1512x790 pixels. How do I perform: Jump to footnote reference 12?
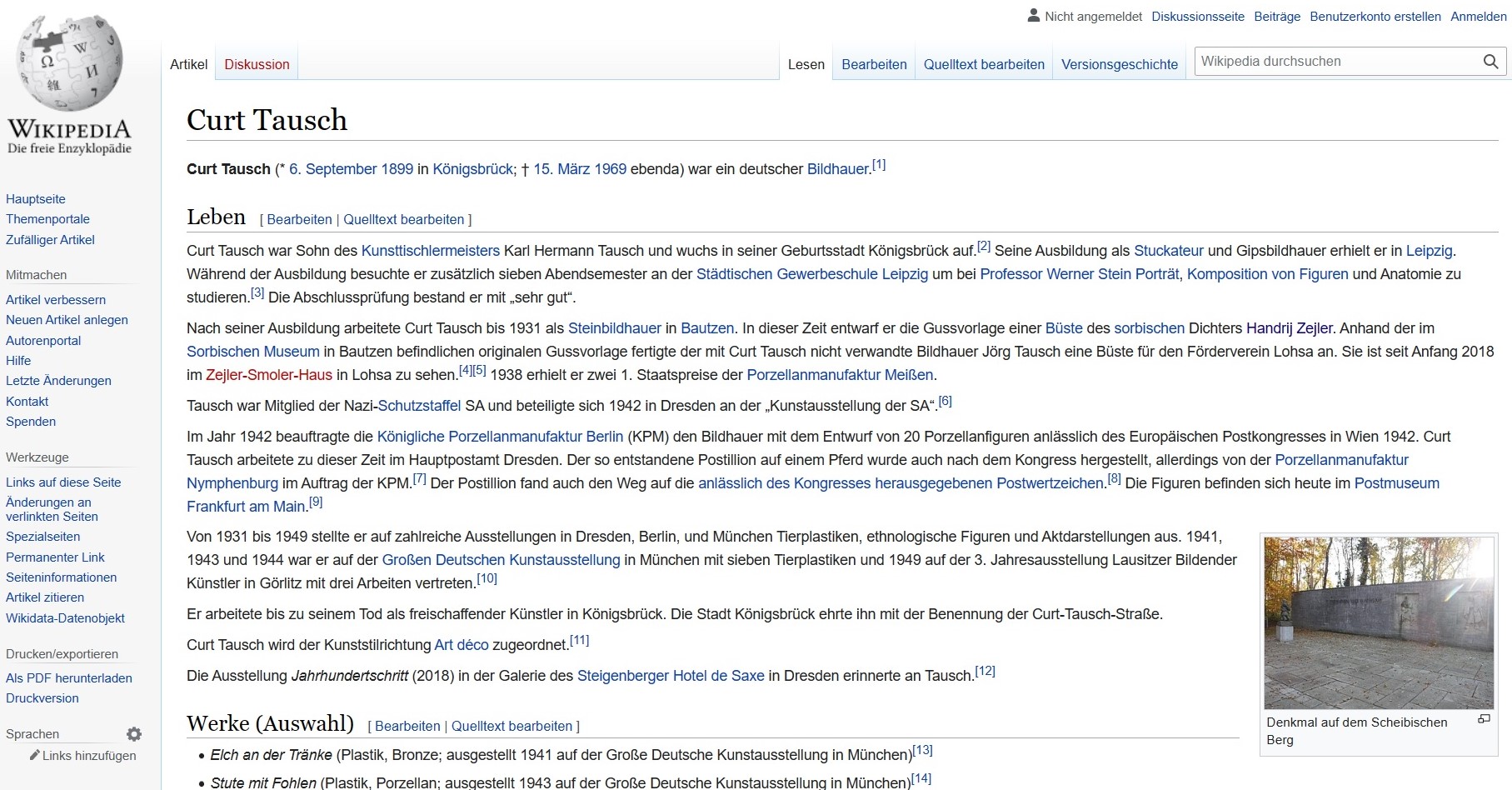985,671
